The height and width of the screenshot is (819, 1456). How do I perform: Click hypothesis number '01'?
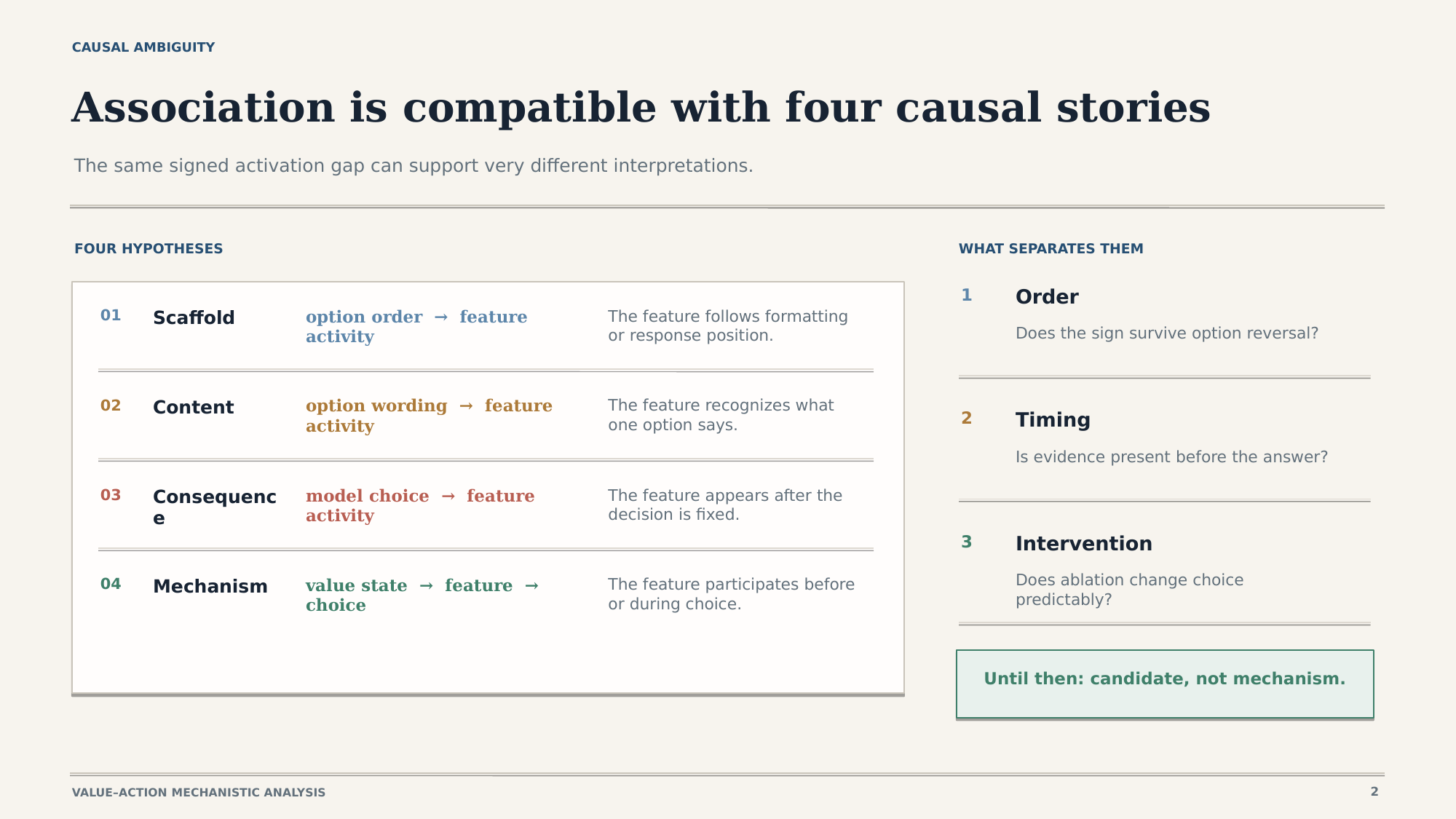(x=111, y=315)
